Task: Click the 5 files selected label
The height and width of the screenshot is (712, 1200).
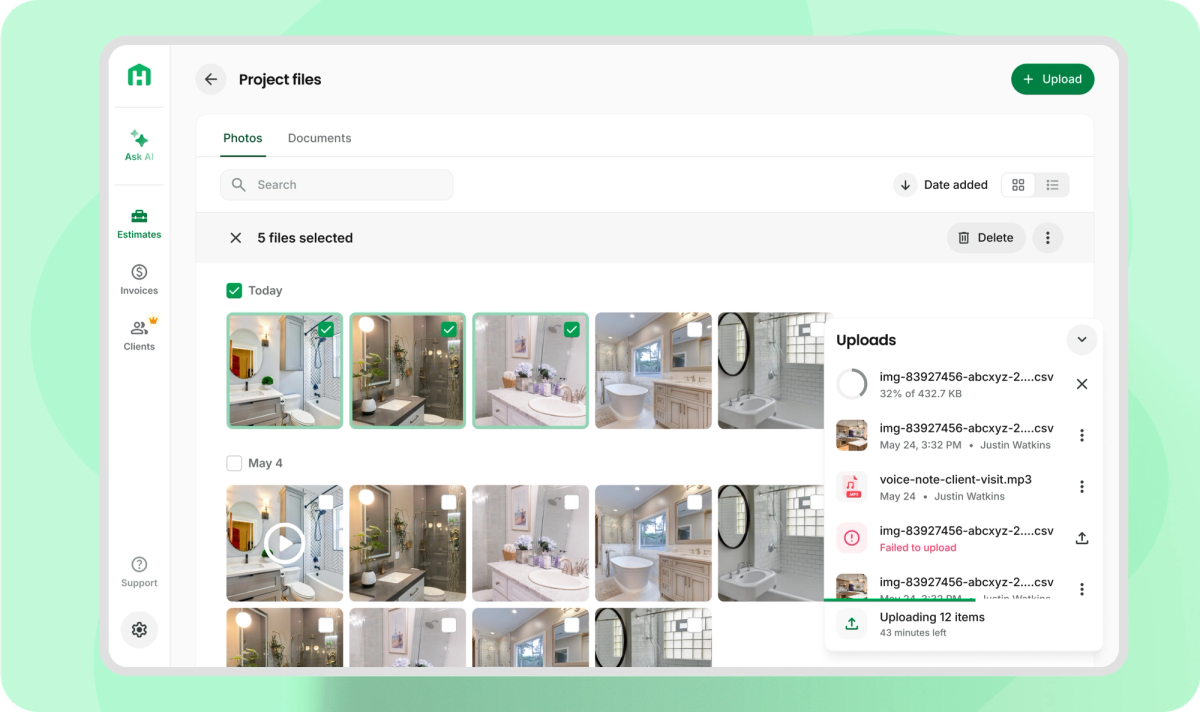Action: tap(305, 238)
